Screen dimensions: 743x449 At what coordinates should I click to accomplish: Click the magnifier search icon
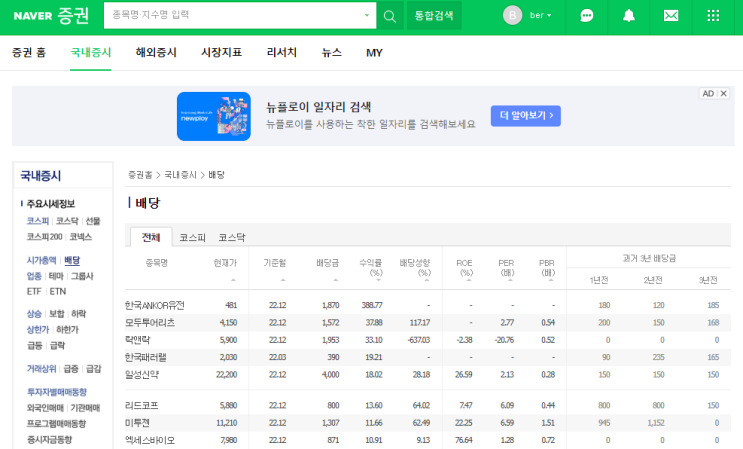click(390, 16)
